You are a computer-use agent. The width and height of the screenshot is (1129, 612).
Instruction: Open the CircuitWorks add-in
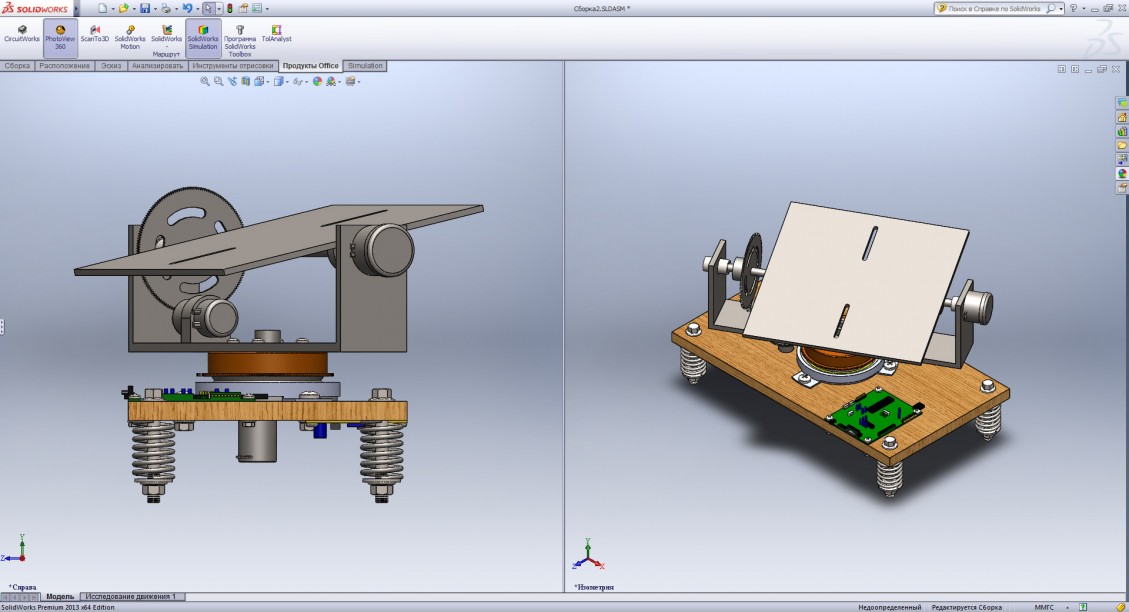click(x=22, y=35)
